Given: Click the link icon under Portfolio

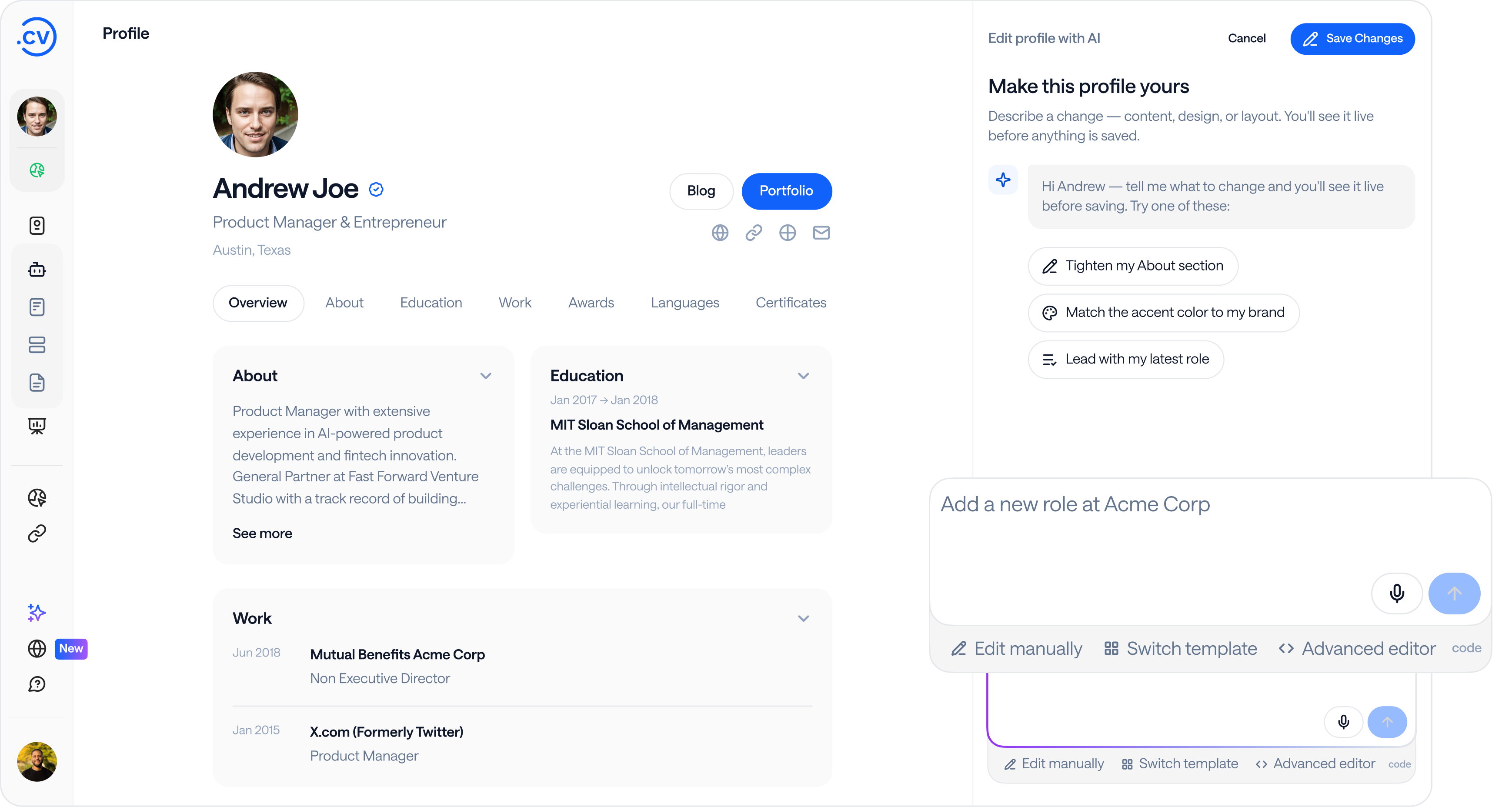Looking at the screenshot, I should point(754,233).
